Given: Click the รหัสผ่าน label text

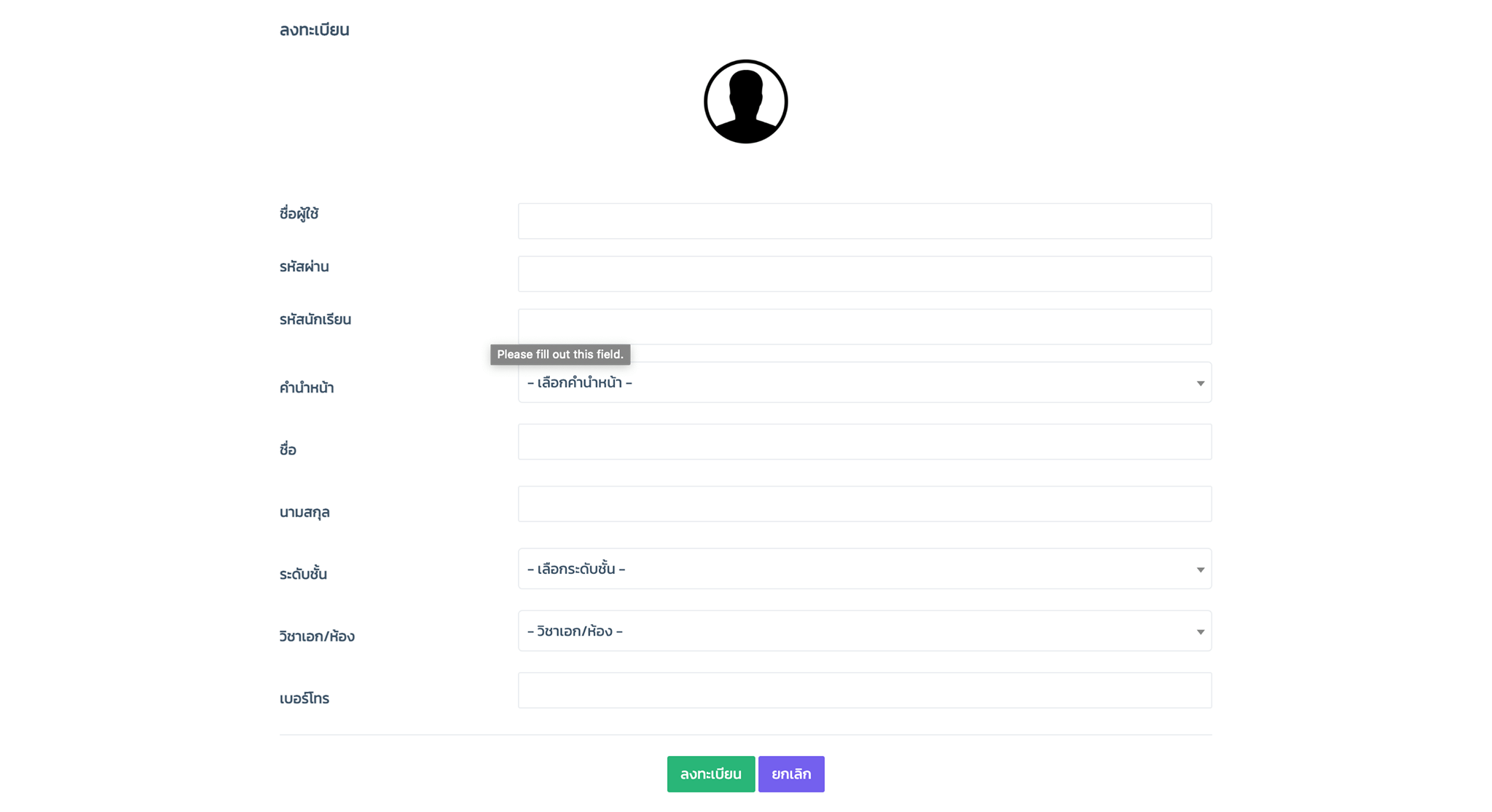Looking at the screenshot, I should pyautogui.click(x=305, y=267).
